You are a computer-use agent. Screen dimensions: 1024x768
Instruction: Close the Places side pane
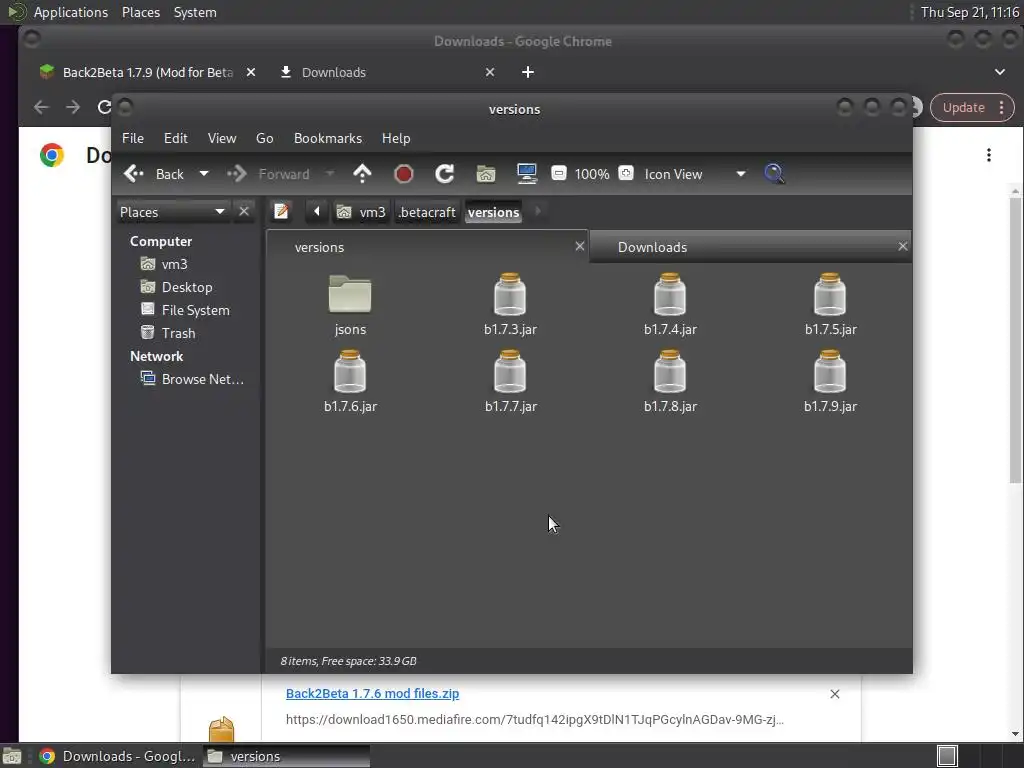point(244,212)
